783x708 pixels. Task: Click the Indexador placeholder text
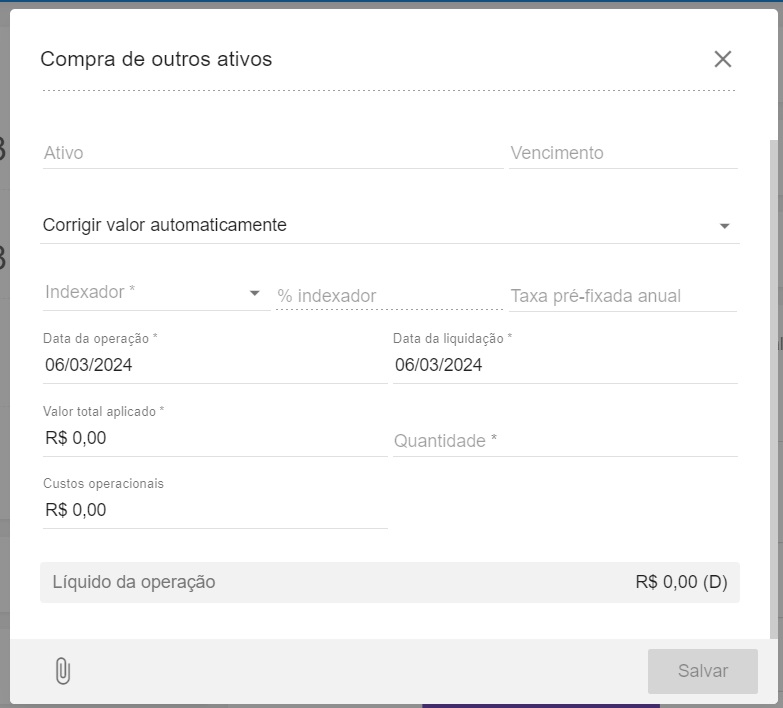click(x=90, y=292)
